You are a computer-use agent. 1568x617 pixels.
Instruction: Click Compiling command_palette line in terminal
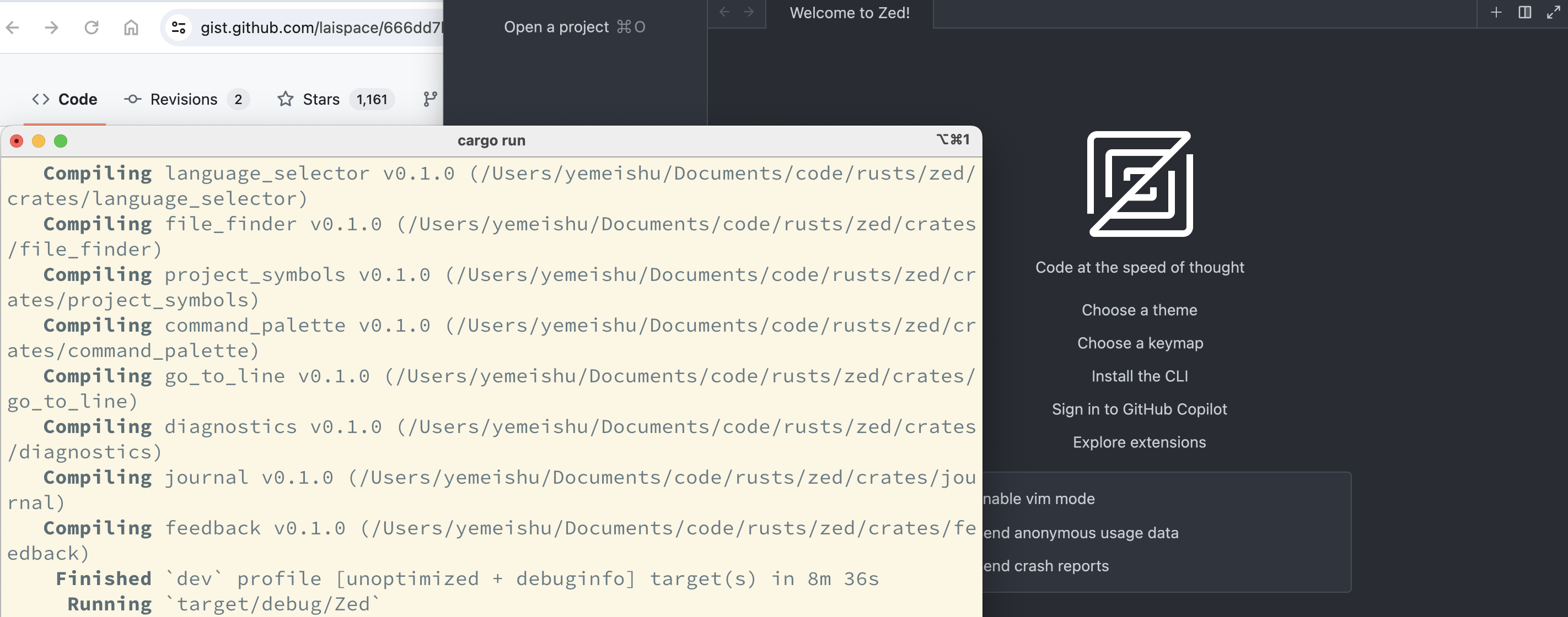coord(491,338)
